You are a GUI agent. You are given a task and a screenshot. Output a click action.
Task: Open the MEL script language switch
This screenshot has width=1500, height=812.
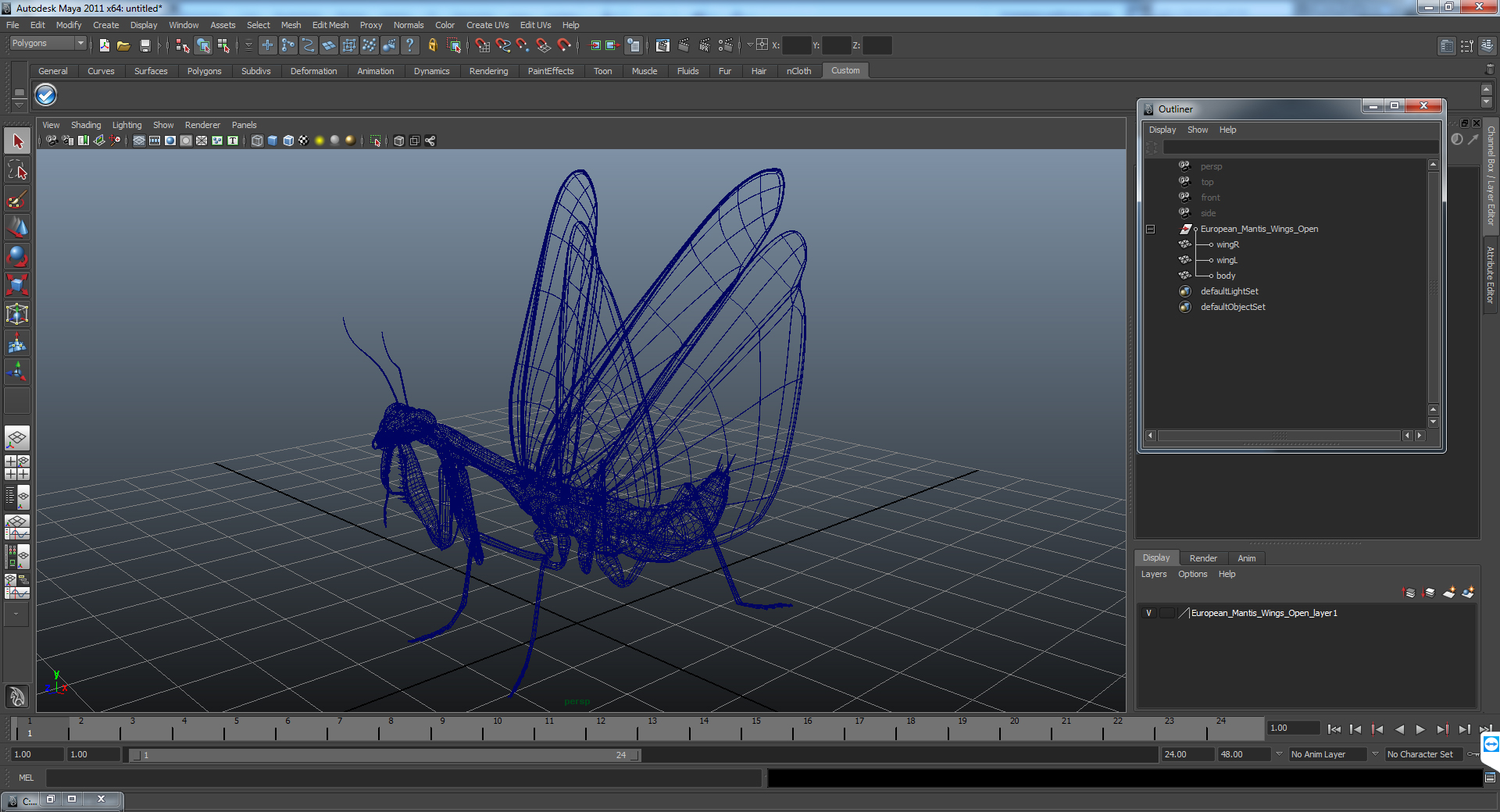click(27, 778)
